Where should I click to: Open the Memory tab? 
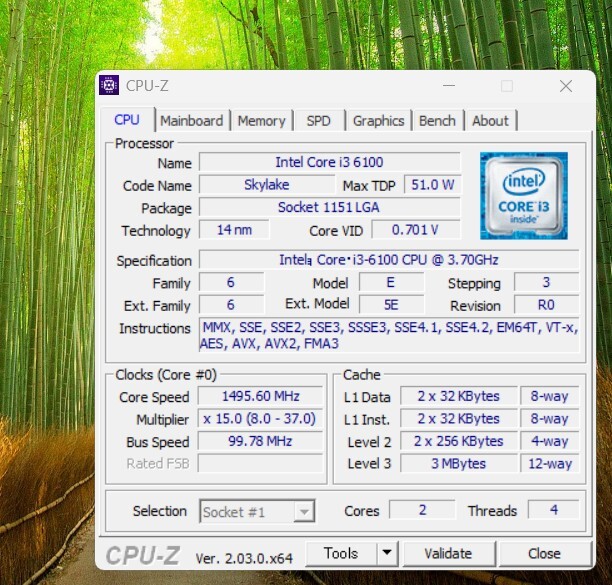point(262,121)
